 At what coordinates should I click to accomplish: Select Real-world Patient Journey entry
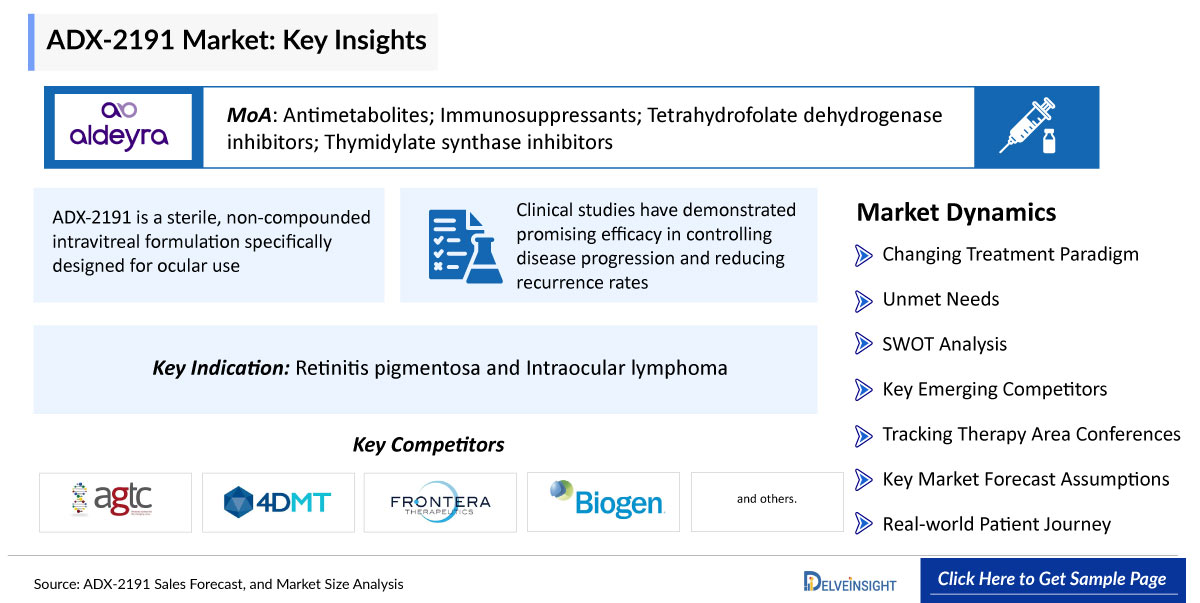point(996,524)
